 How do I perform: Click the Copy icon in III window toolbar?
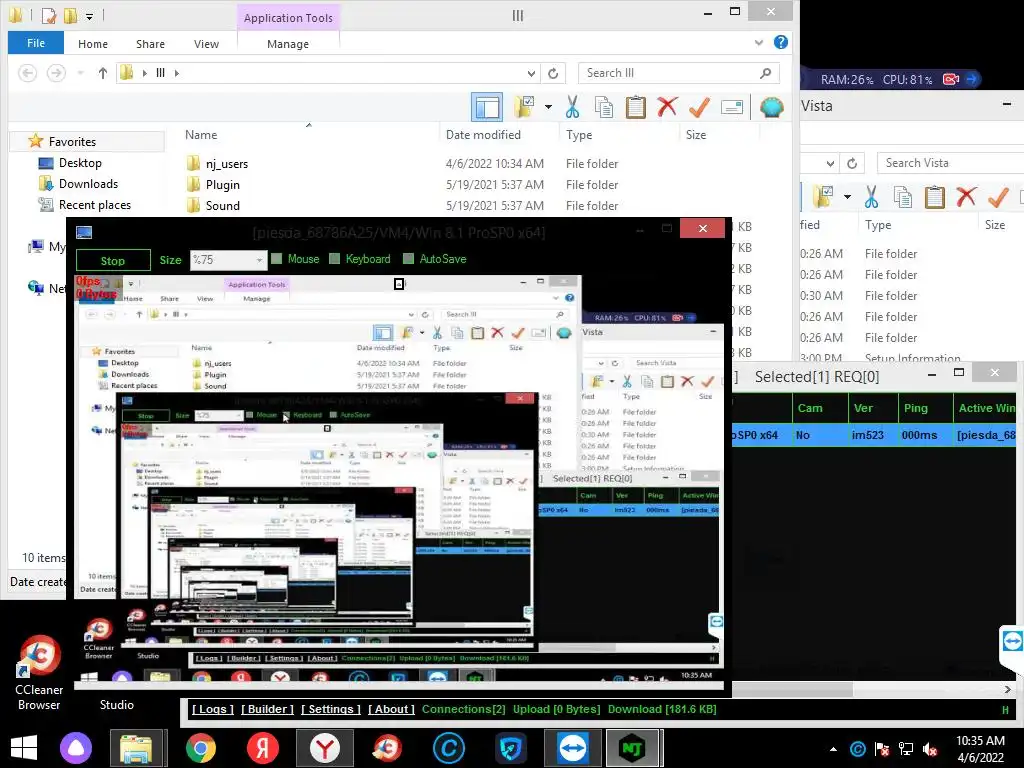(603, 107)
